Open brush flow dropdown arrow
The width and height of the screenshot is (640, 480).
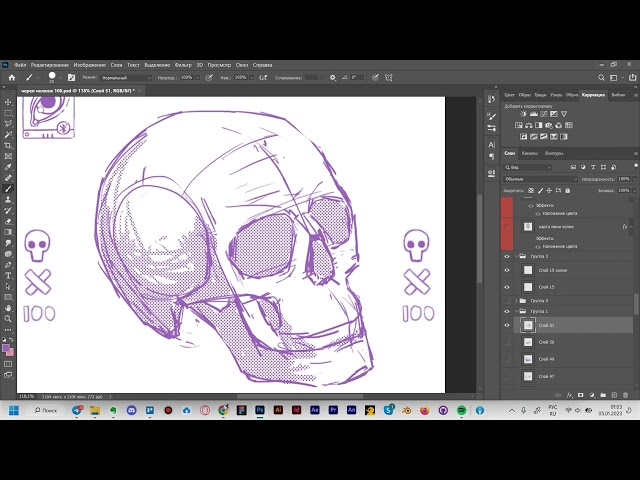coord(251,78)
